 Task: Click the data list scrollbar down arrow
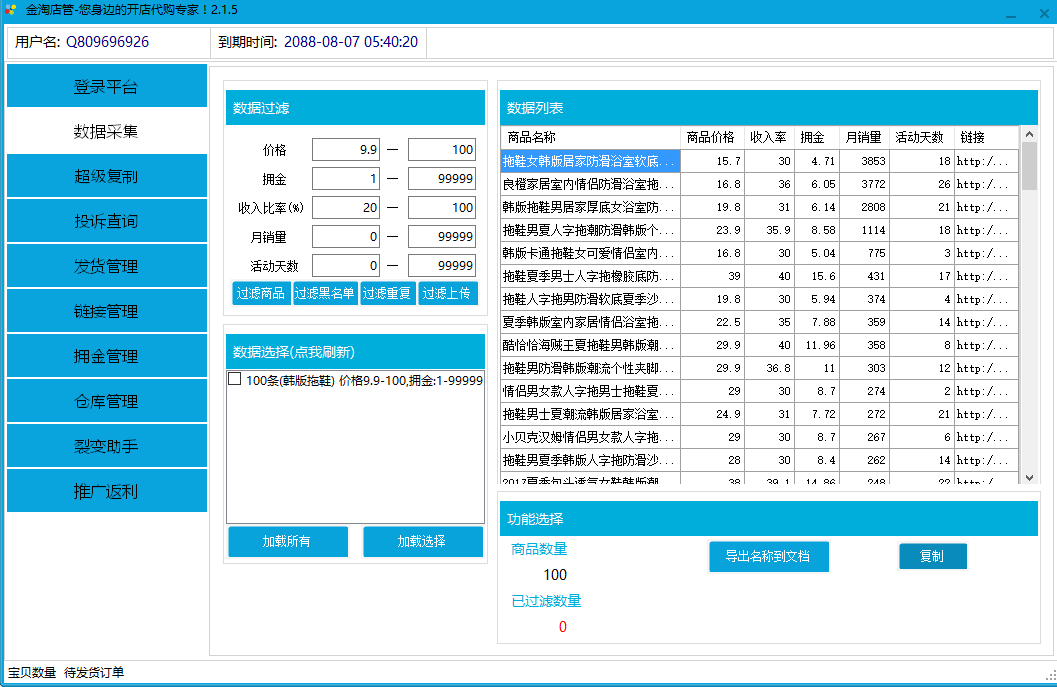click(1029, 476)
